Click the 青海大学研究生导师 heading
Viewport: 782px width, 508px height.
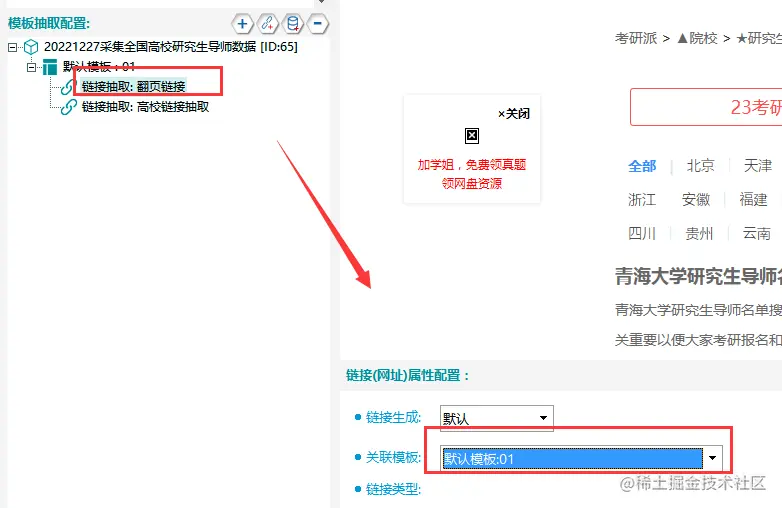[698, 276]
